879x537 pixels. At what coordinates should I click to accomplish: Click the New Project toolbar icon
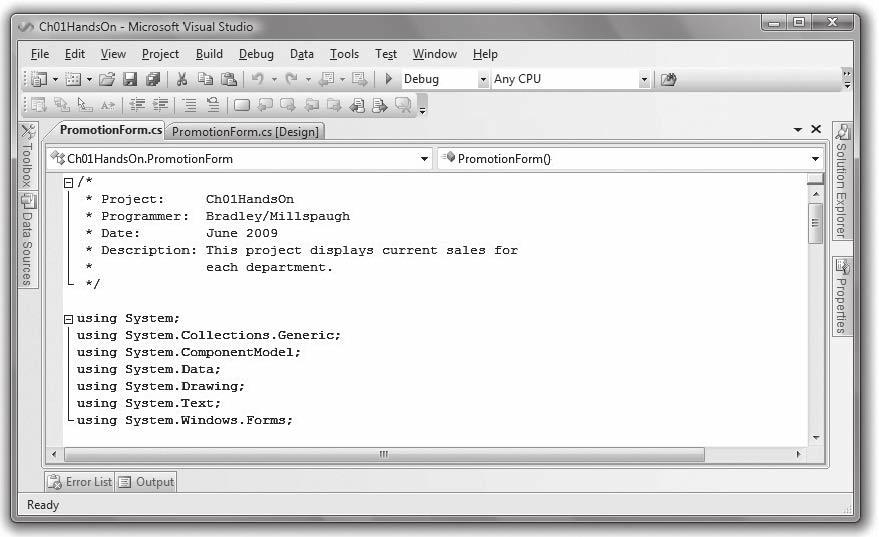click(39, 79)
